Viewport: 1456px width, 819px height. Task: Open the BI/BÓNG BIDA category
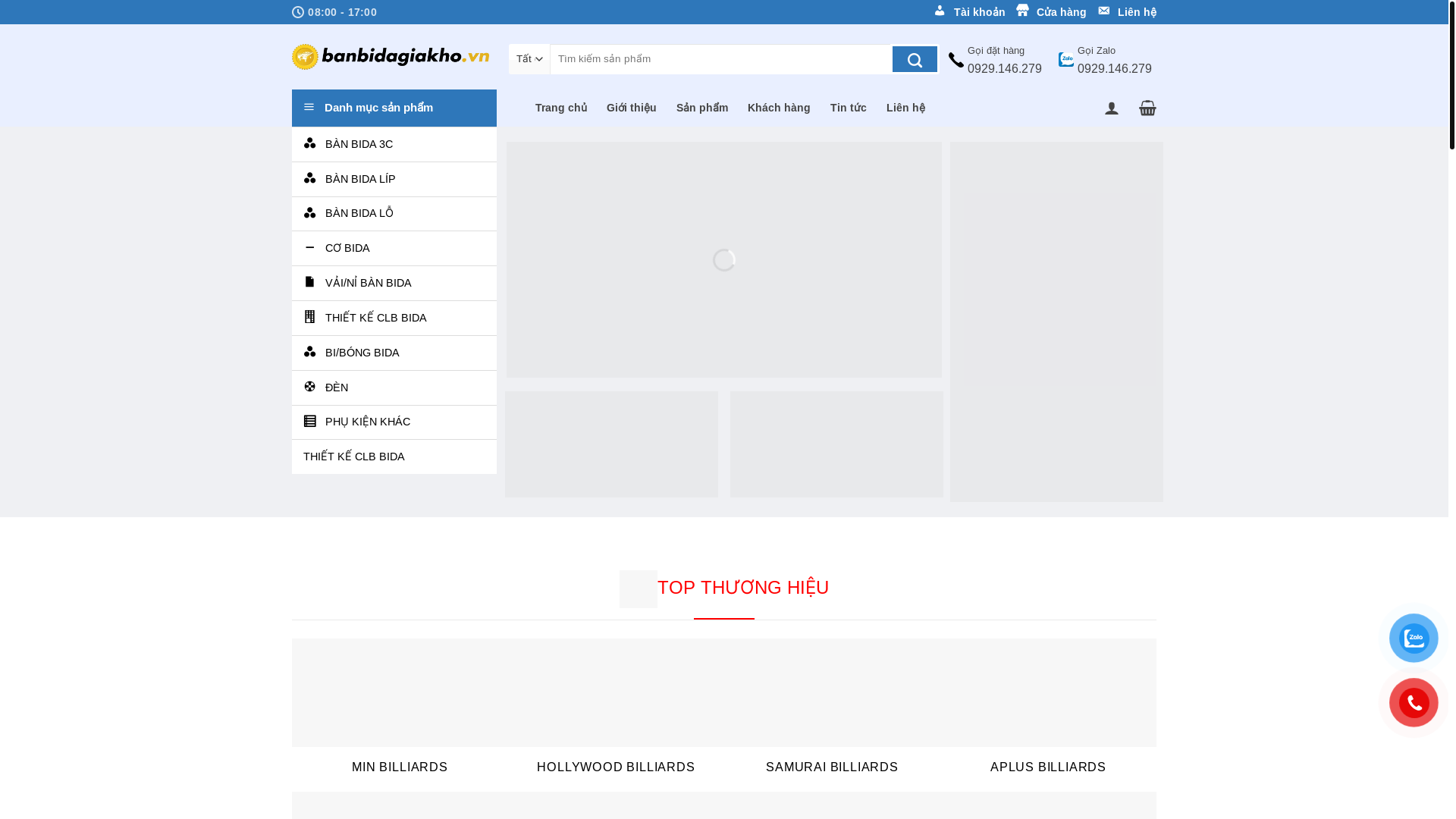pyautogui.click(x=394, y=353)
